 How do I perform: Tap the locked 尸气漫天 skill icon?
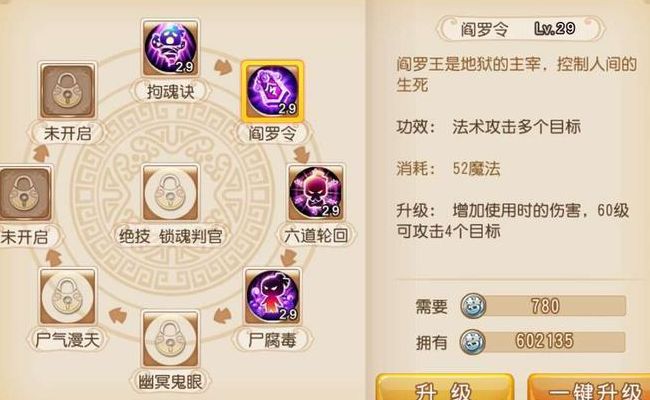[68, 296]
